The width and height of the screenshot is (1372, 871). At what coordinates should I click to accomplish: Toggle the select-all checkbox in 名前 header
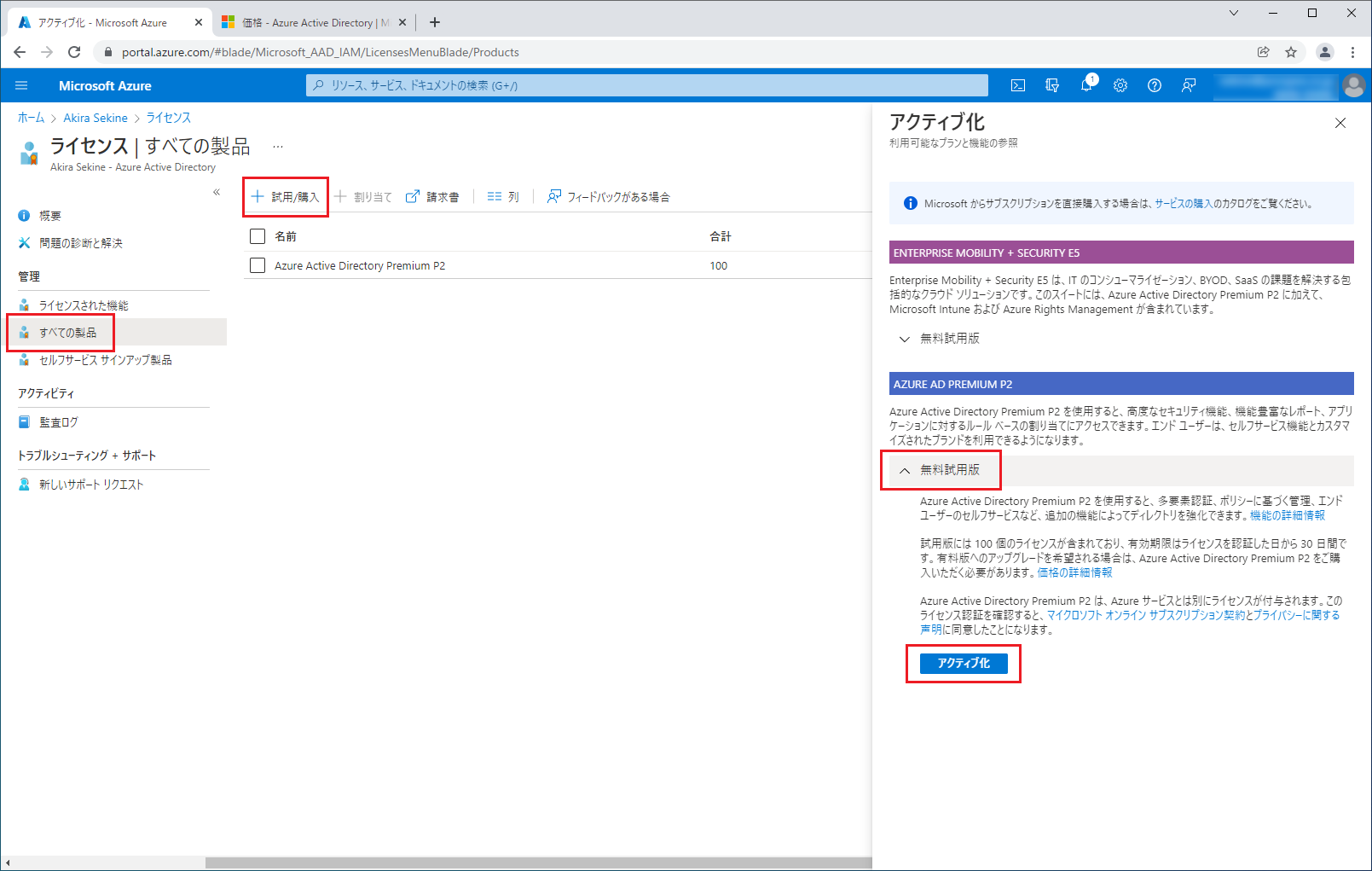(258, 236)
